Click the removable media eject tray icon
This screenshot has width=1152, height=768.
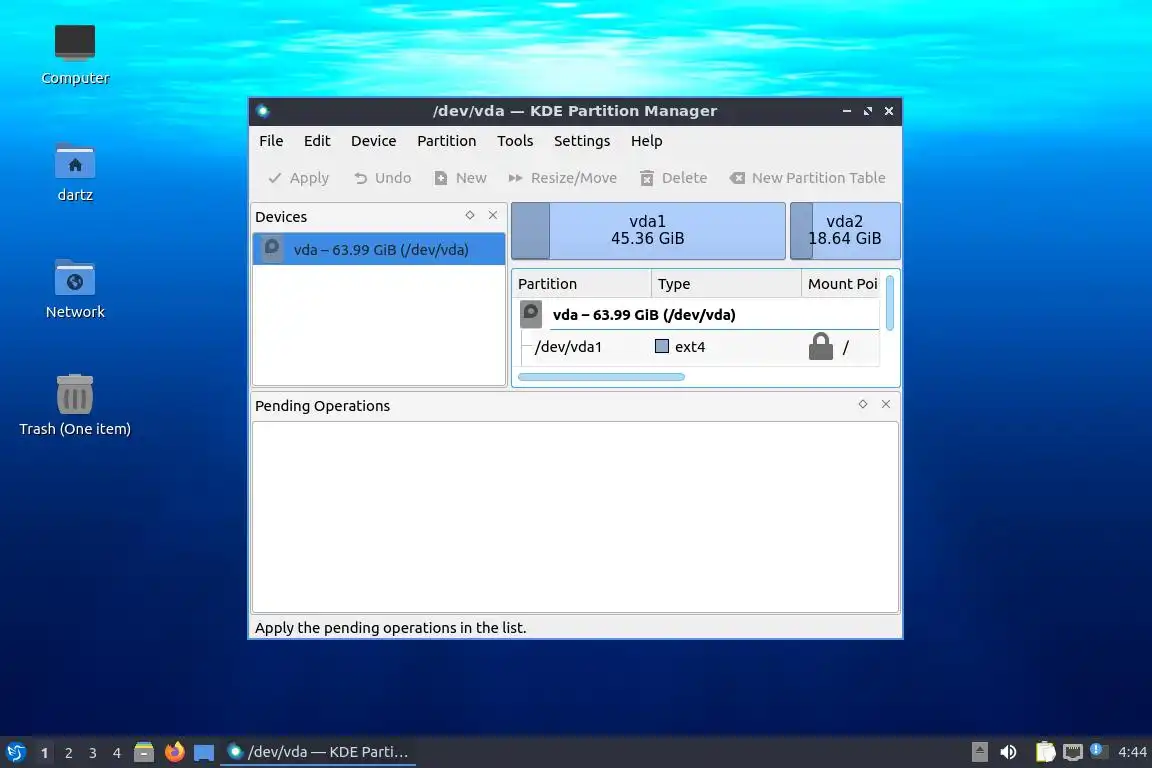979,752
